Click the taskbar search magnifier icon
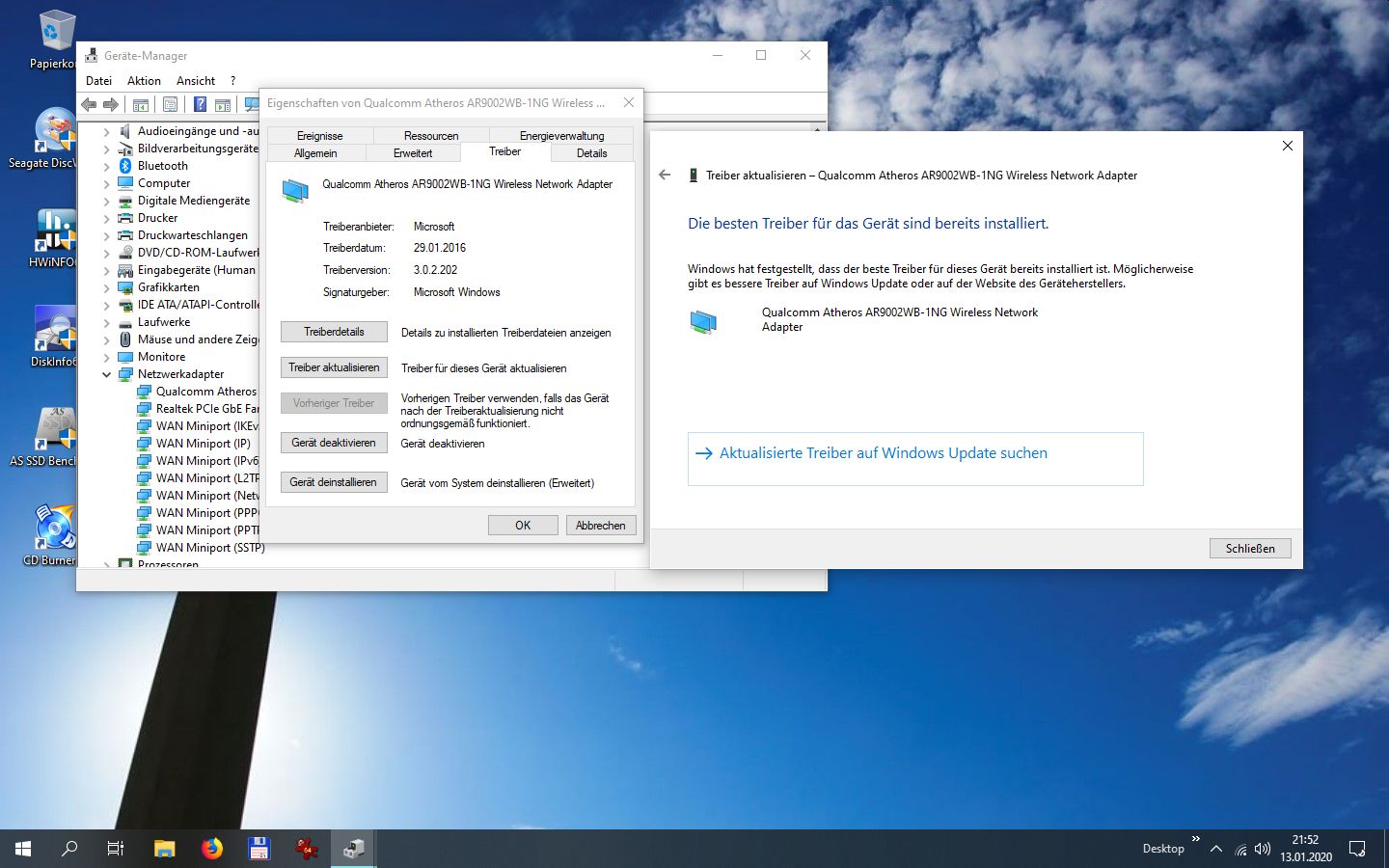The width and height of the screenshot is (1389, 868). pos(69,849)
